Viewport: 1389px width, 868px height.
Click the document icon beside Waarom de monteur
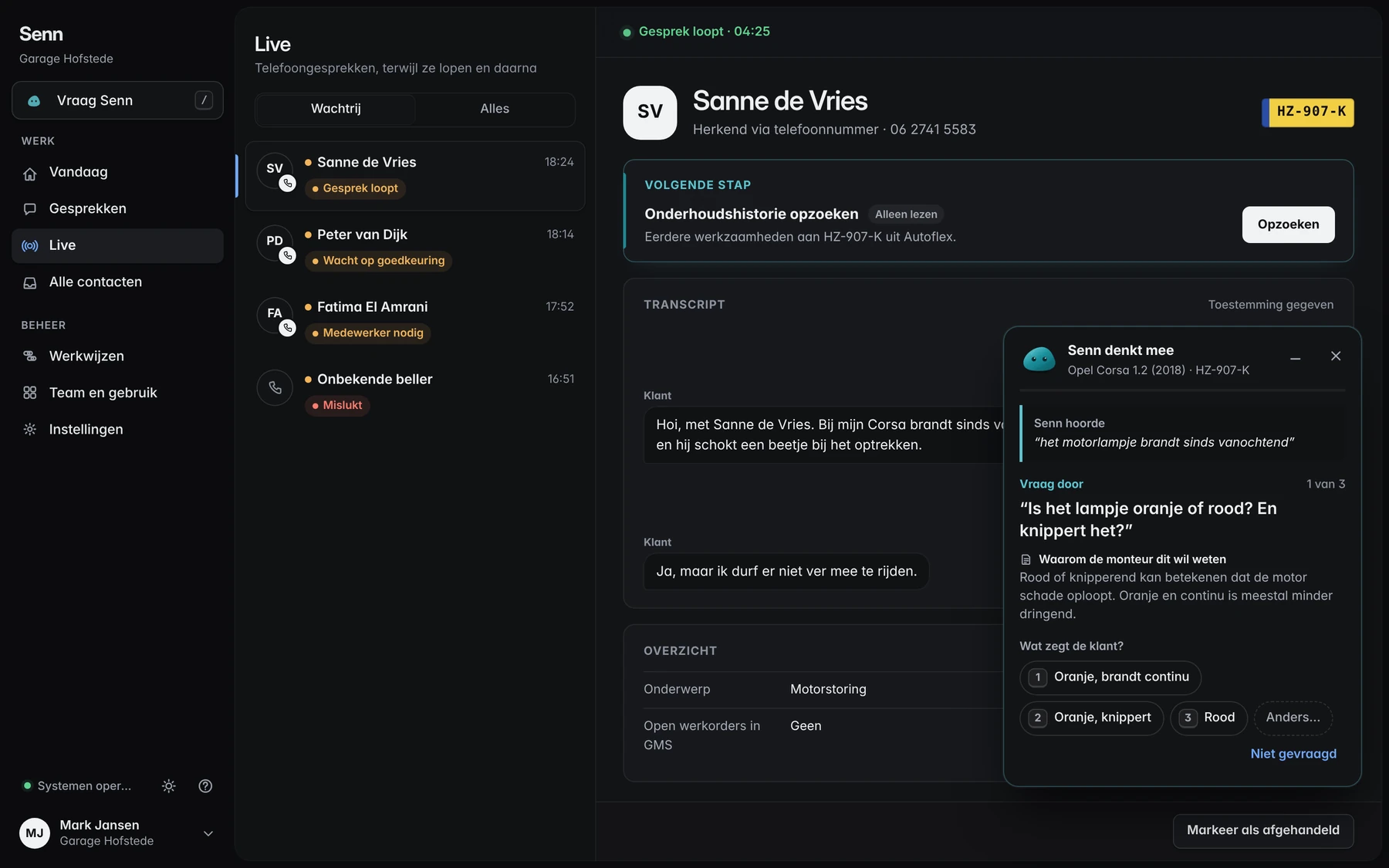click(1026, 559)
